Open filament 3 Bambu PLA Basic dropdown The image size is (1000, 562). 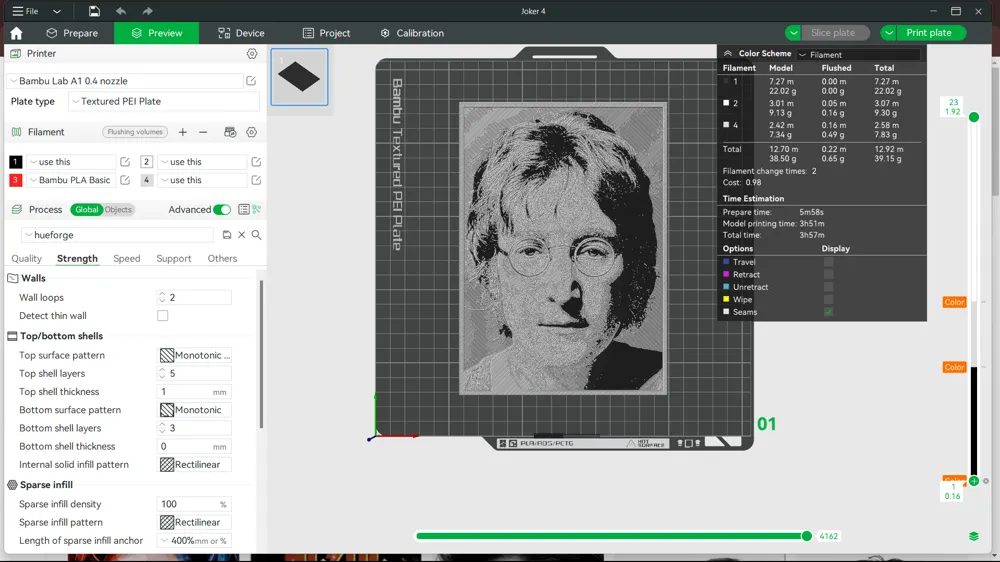tap(71, 180)
